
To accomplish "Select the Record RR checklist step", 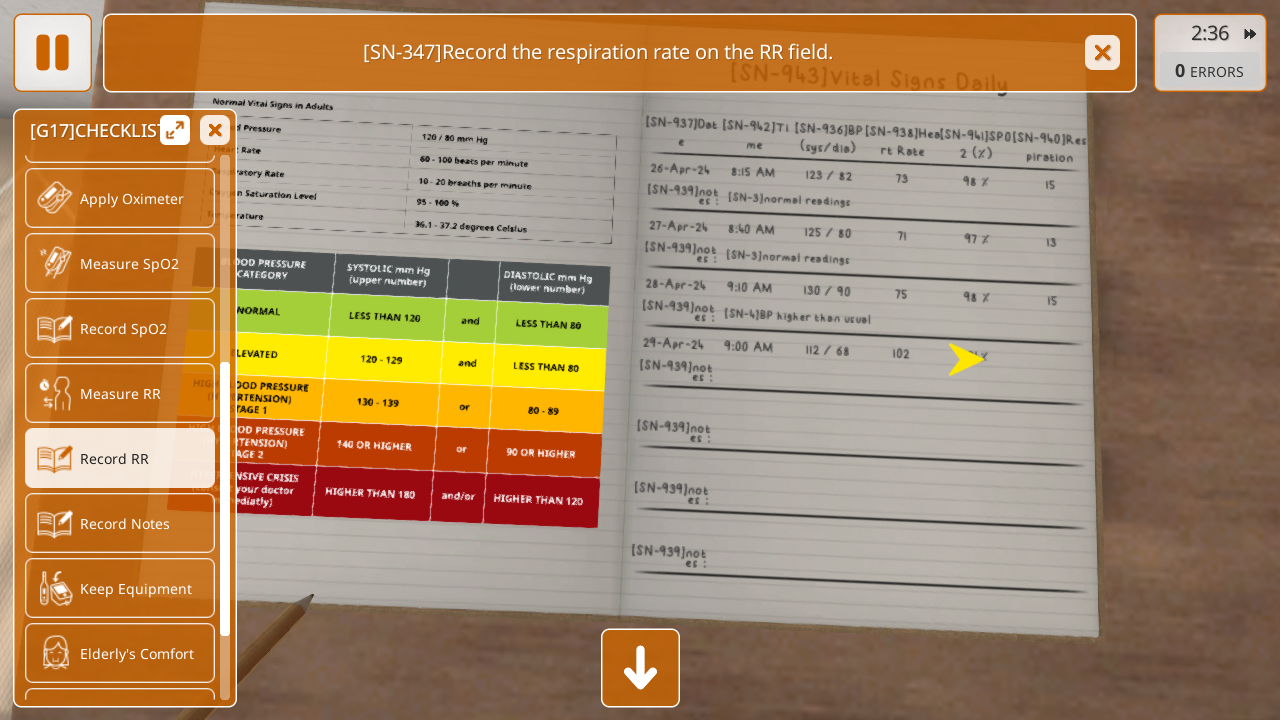I will [120, 458].
